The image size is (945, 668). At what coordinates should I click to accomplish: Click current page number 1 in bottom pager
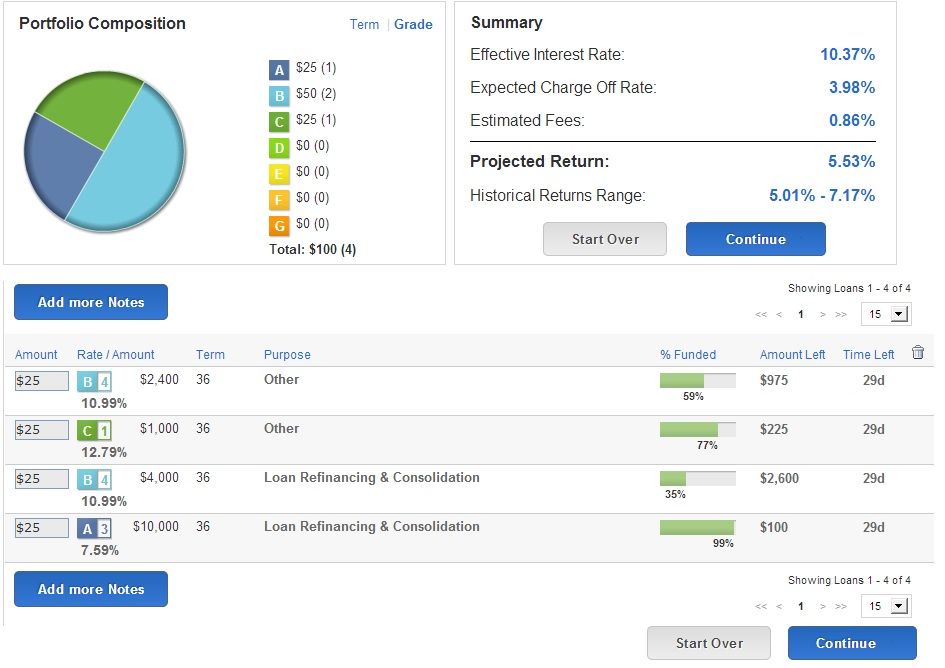pos(801,606)
